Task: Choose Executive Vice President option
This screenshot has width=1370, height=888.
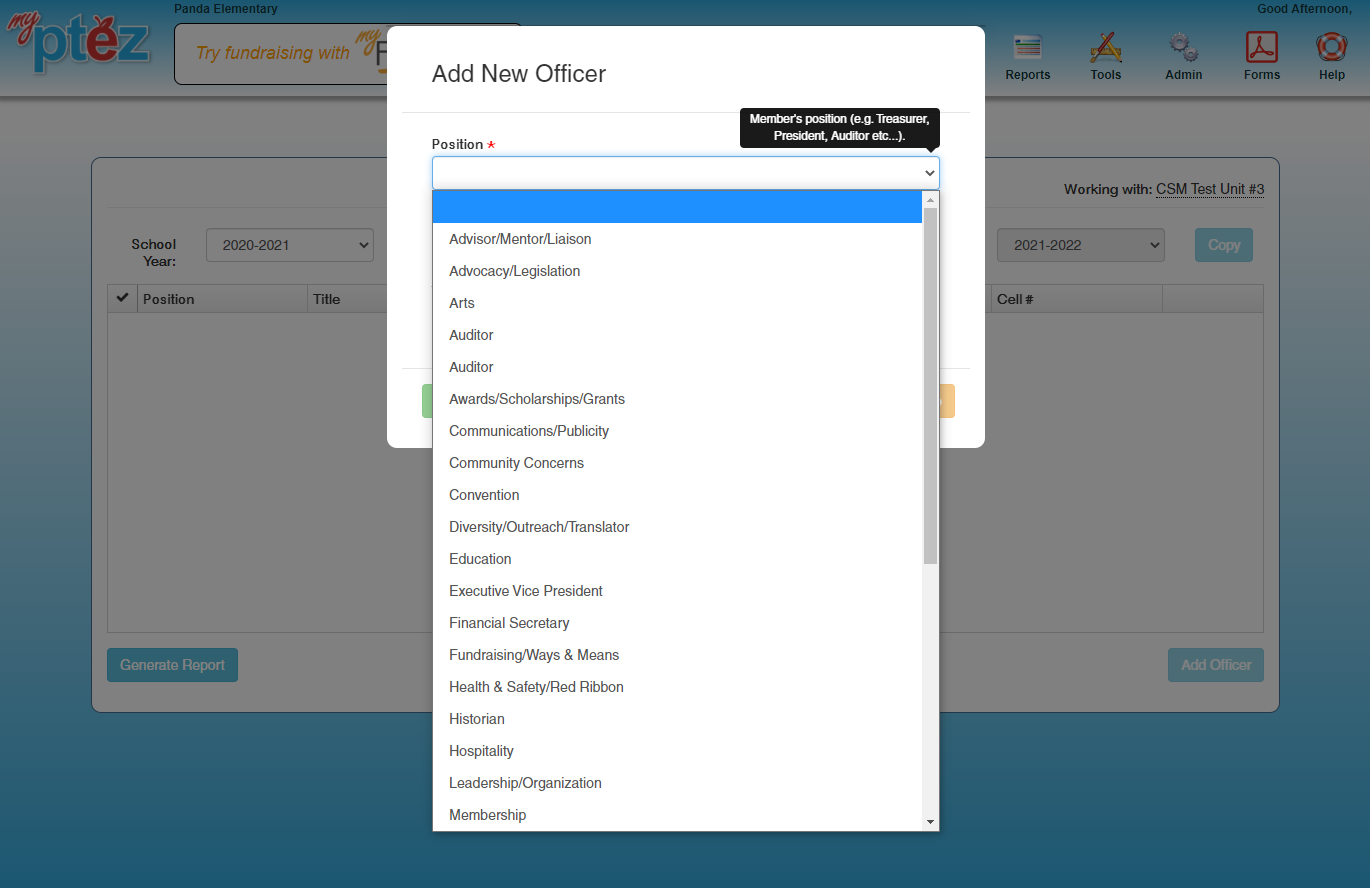Action: click(526, 591)
